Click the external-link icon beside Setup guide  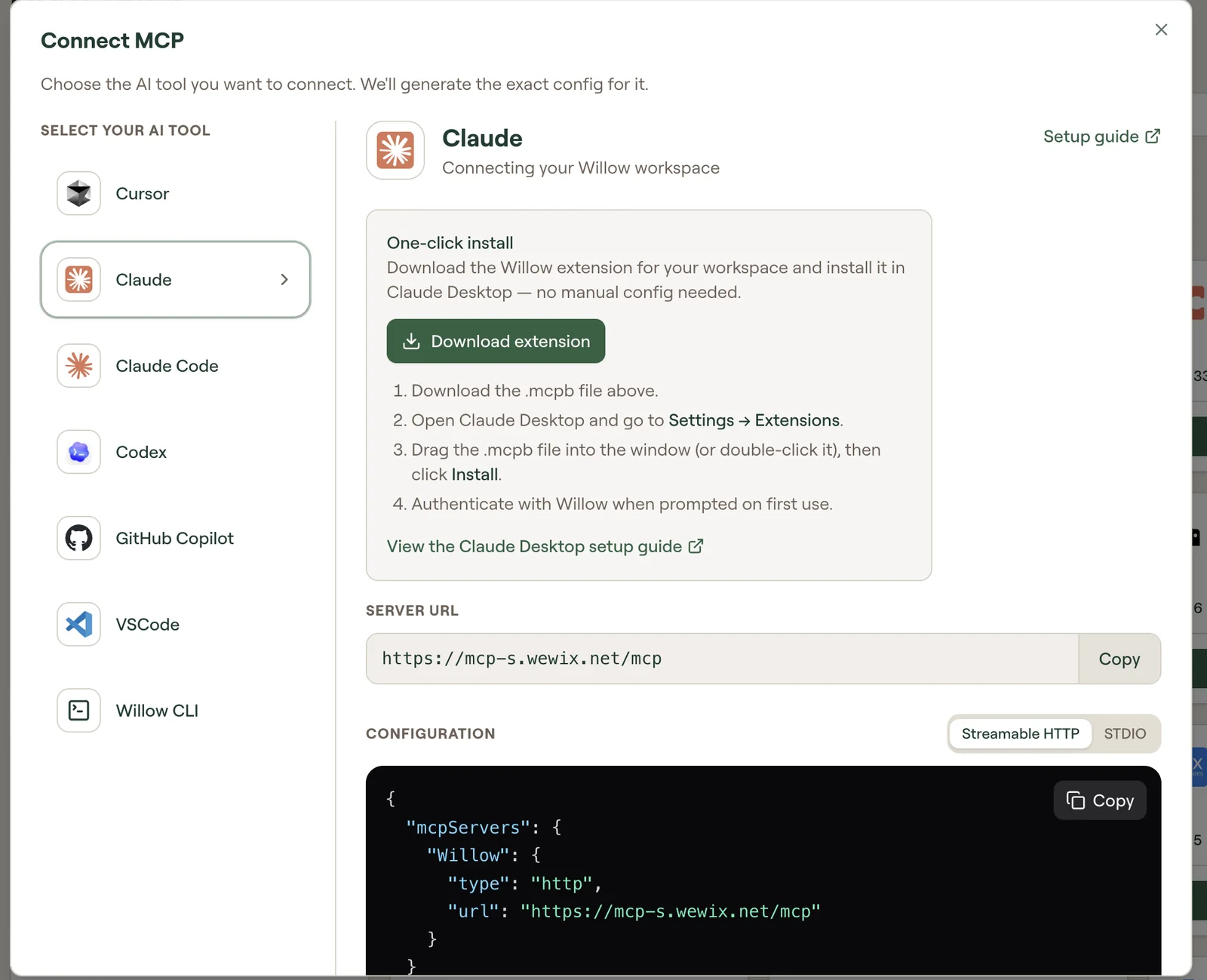coord(1153,137)
